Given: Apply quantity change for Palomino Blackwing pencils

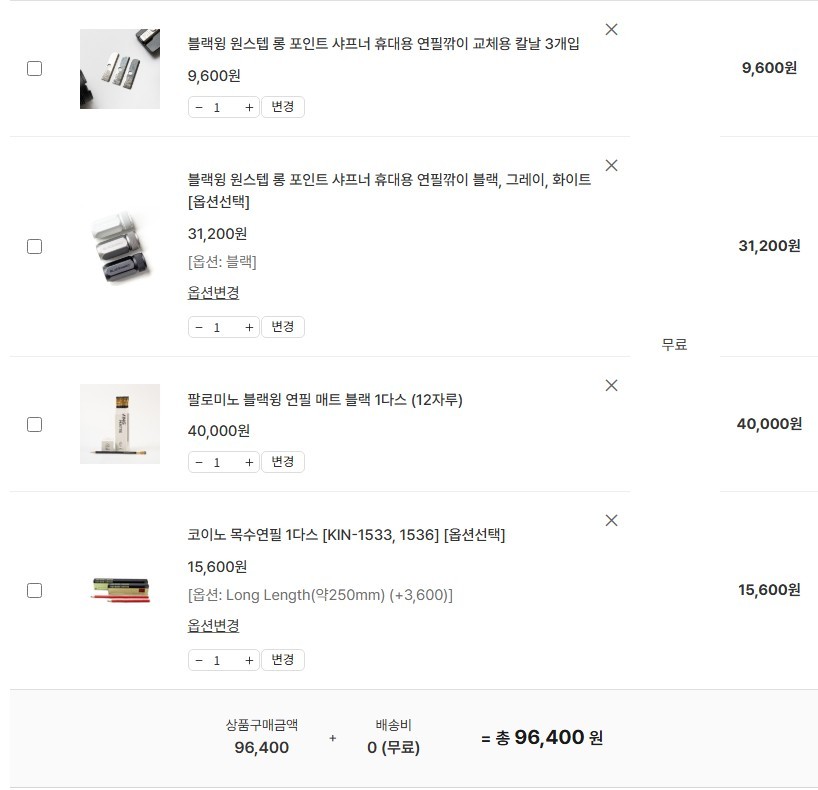Looking at the screenshot, I should (x=283, y=462).
